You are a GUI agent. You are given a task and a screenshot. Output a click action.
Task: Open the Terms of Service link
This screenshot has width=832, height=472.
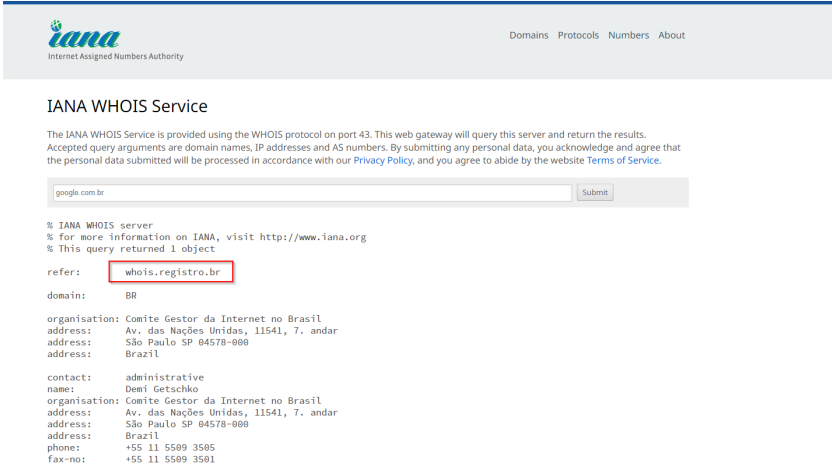[622, 160]
